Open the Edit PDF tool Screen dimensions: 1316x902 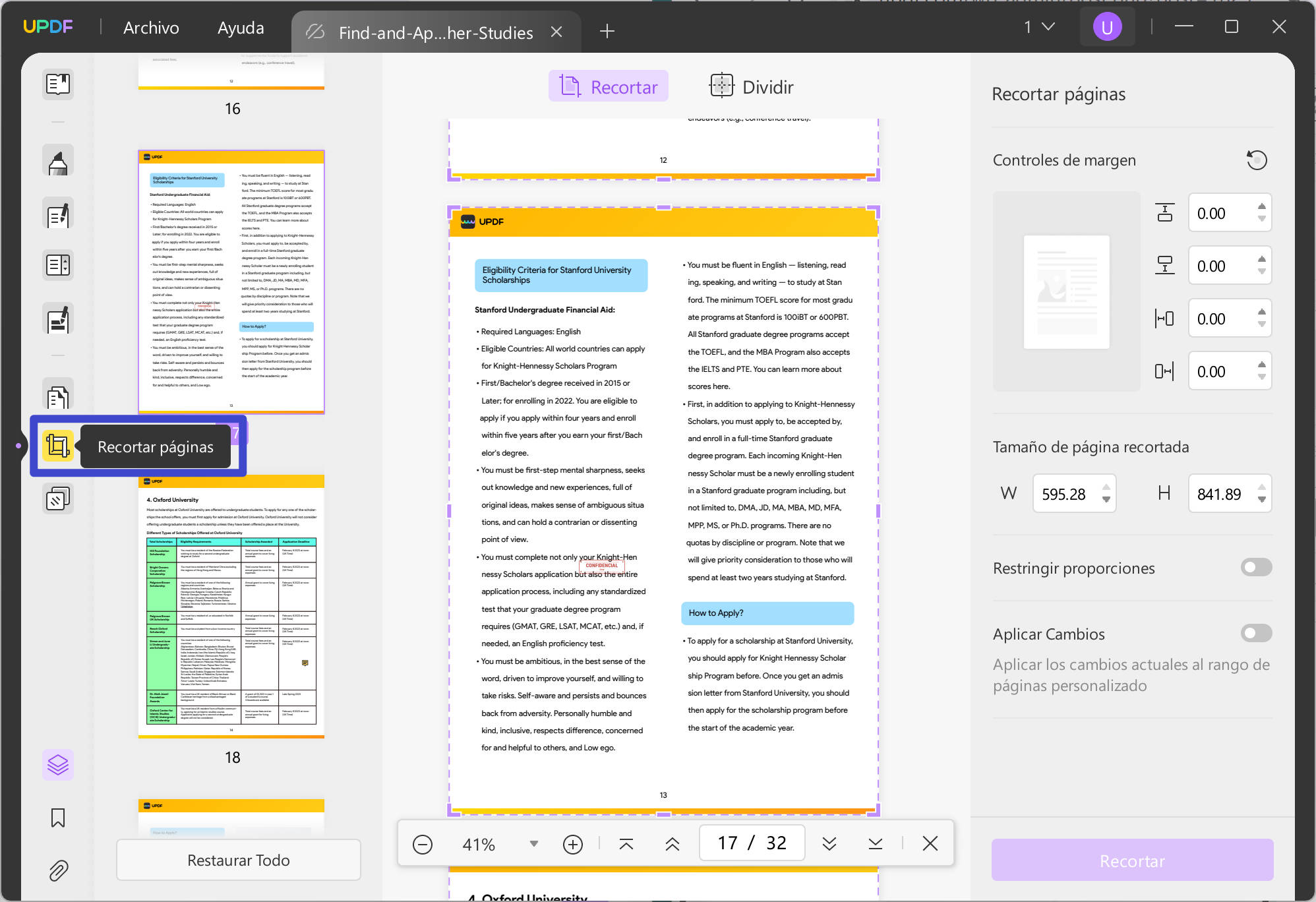coord(58,214)
